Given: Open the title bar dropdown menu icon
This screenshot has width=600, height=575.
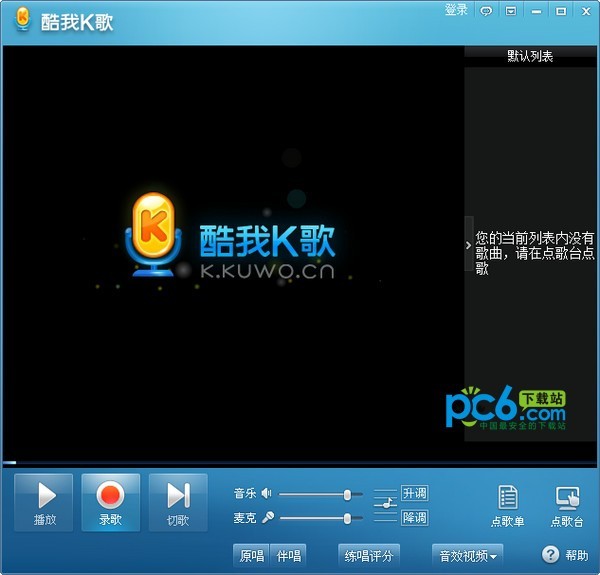Looking at the screenshot, I should [511, 11].
